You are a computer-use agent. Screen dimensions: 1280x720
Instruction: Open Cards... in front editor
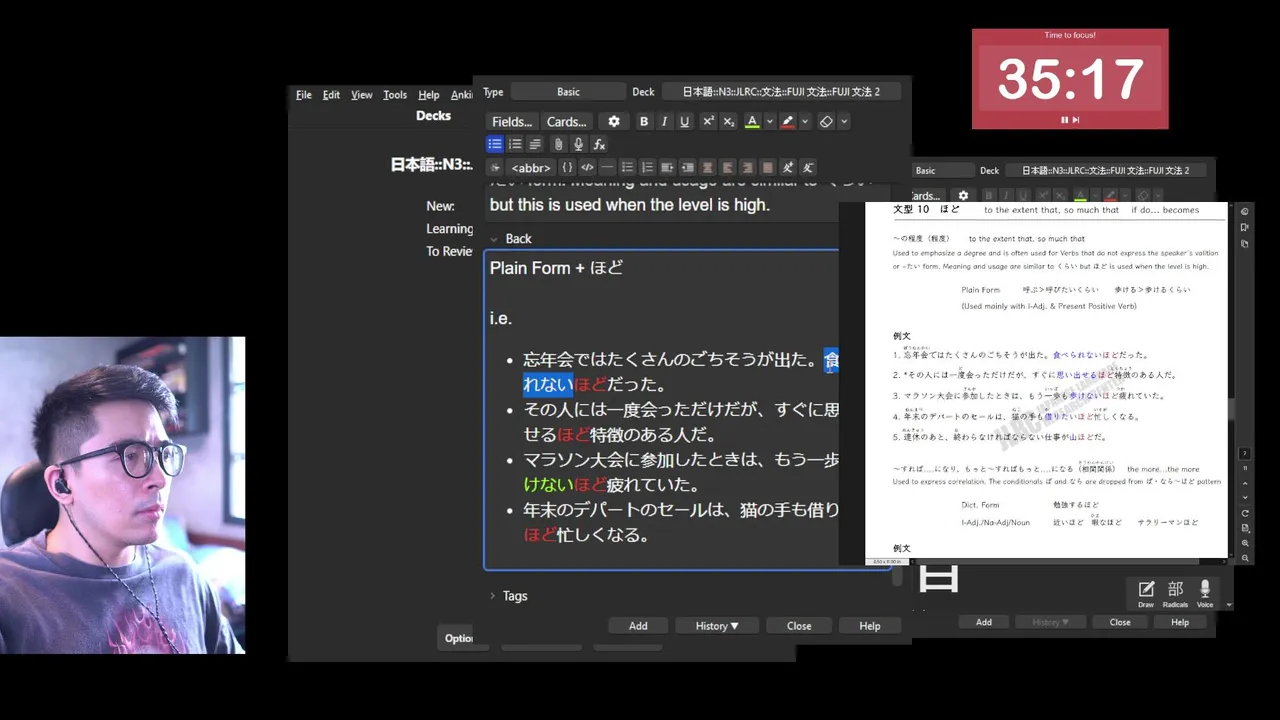[566, 122]
